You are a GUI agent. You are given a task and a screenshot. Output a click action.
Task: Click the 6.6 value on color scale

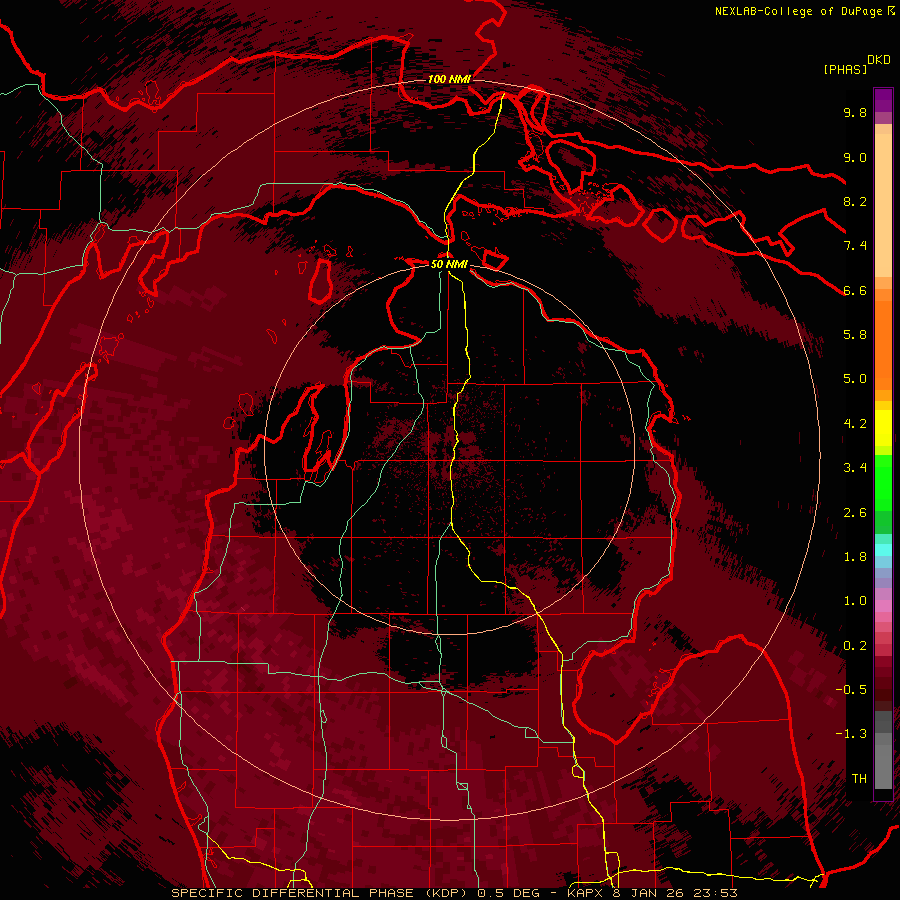pos(855,290)
